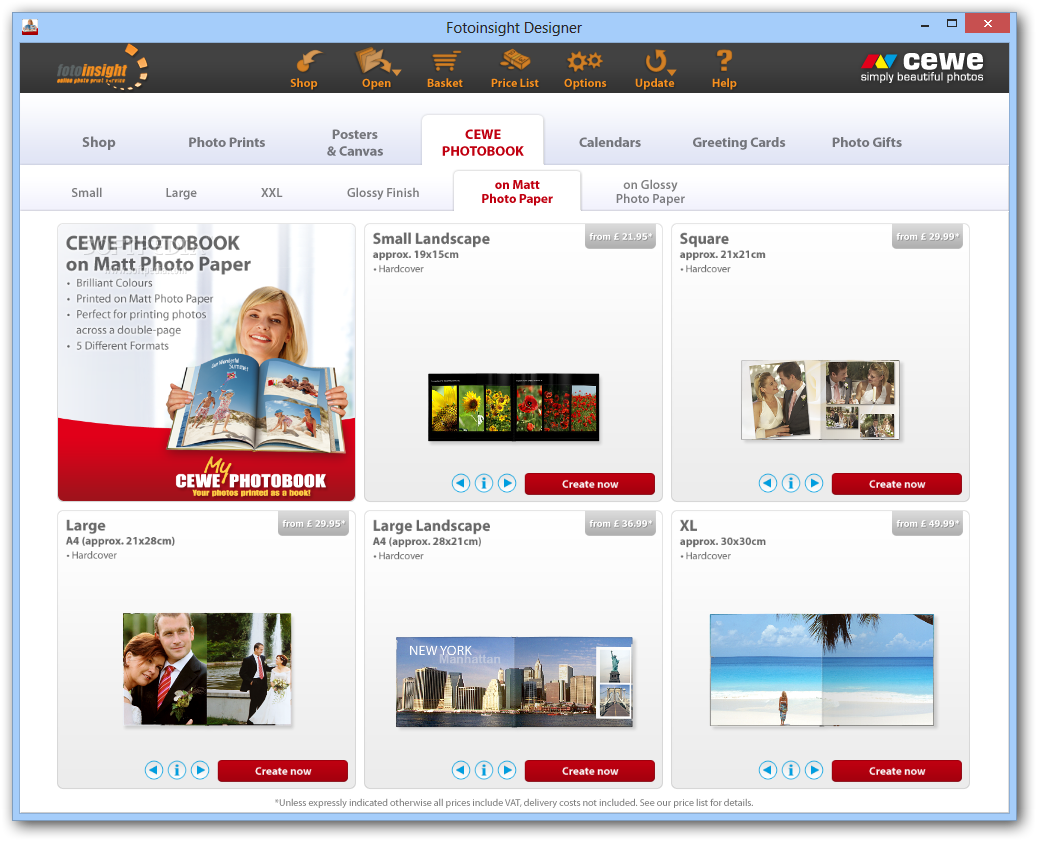The width and height of the screenshot is (1037, 841).
Task: Click the VAT footnote text
Action: [x=514, y=803]
